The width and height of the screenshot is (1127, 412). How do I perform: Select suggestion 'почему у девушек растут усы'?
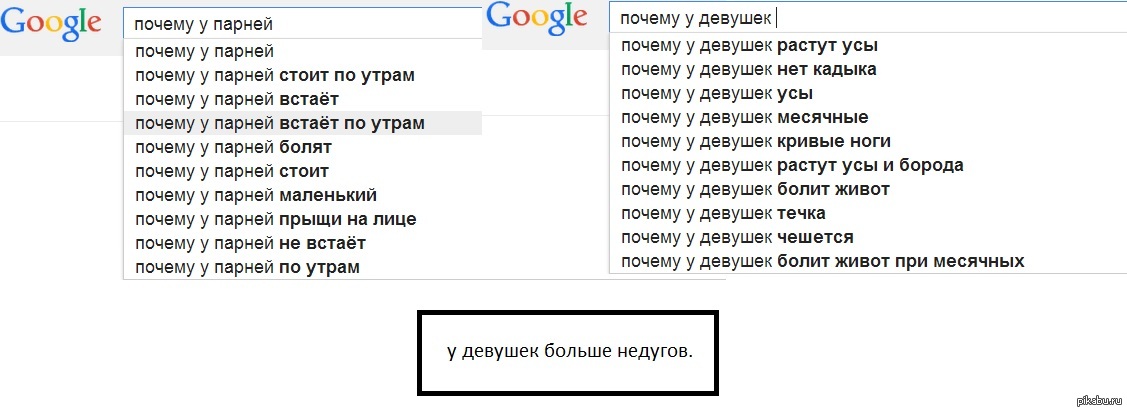point(868,45)
